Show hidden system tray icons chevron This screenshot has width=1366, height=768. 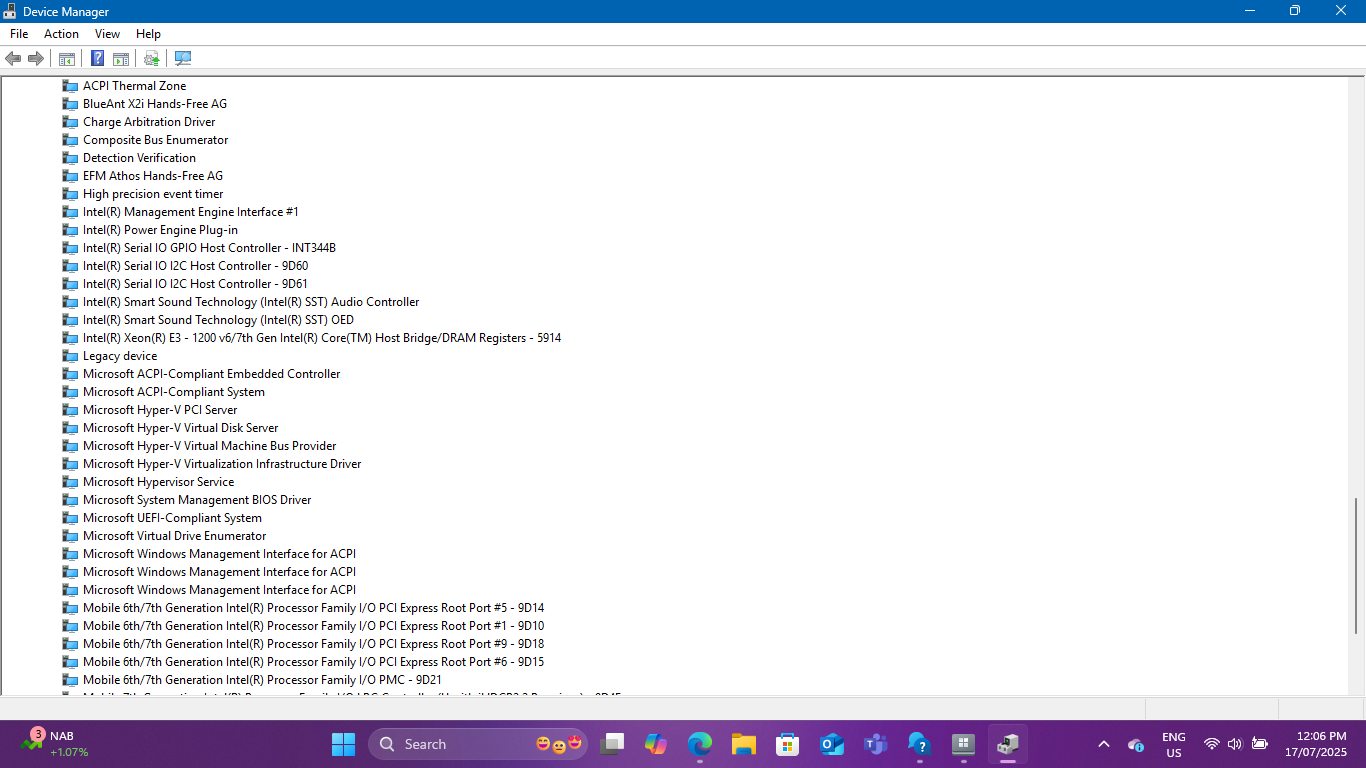(x=1104, y=744)
